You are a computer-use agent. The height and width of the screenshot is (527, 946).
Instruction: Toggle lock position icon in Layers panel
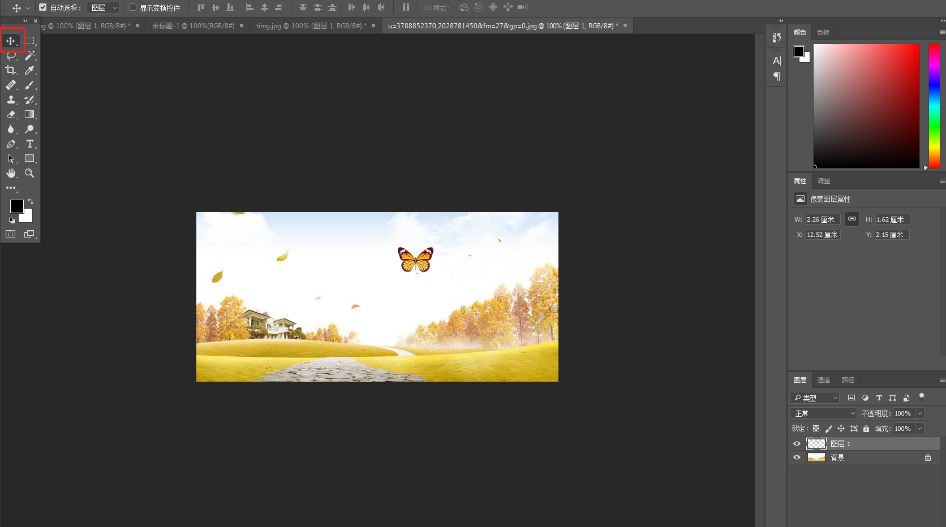(841, 428)
